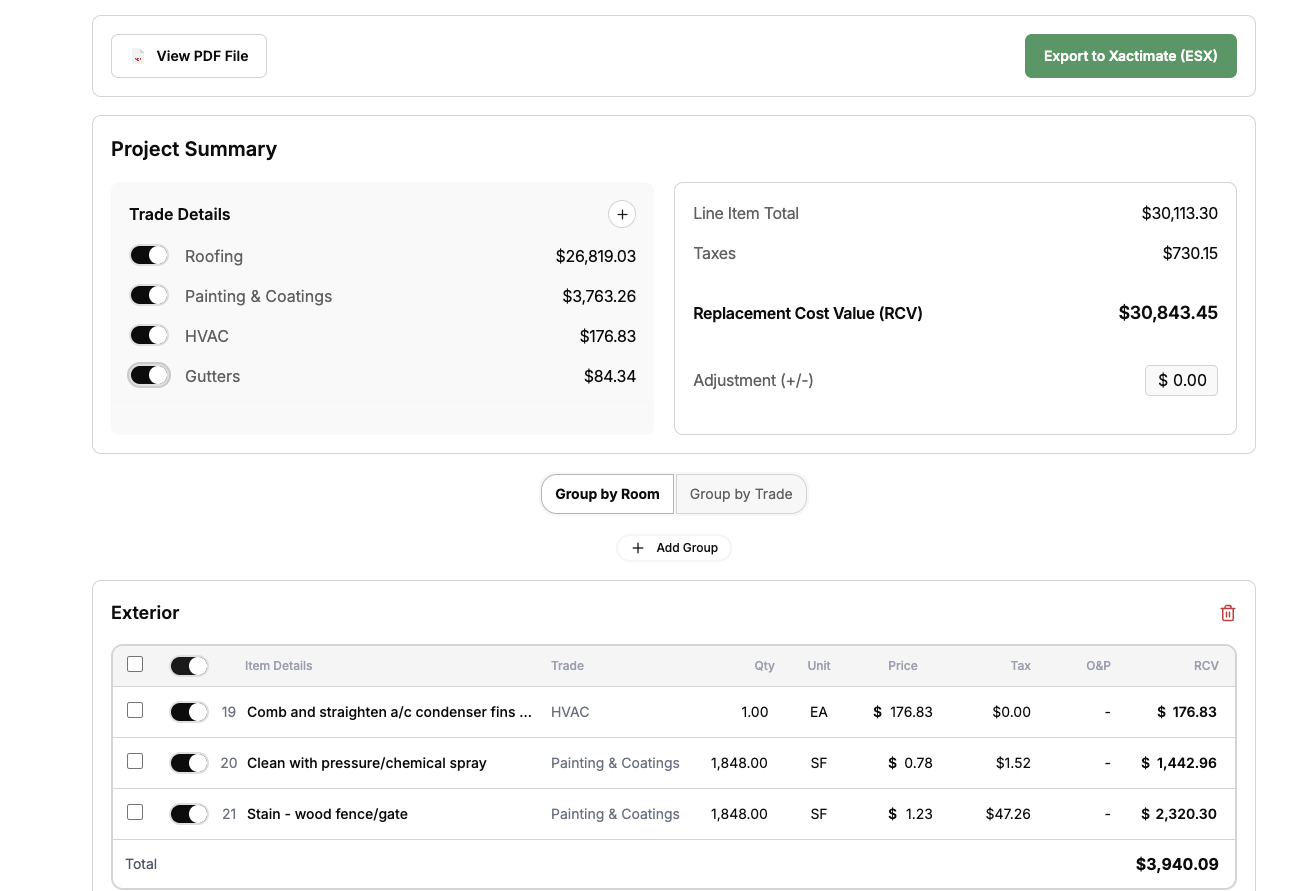
Task: Open the View PDF File button
Action: click(189, 56)
